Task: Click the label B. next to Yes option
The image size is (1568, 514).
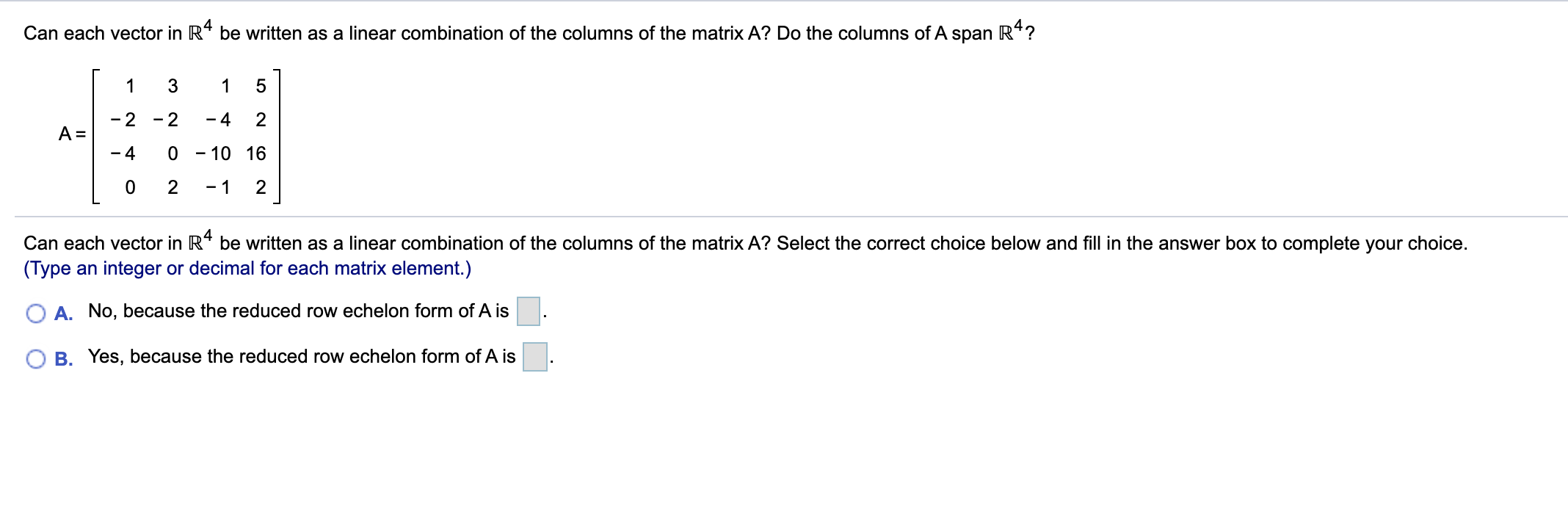Action: pos(65,358)
